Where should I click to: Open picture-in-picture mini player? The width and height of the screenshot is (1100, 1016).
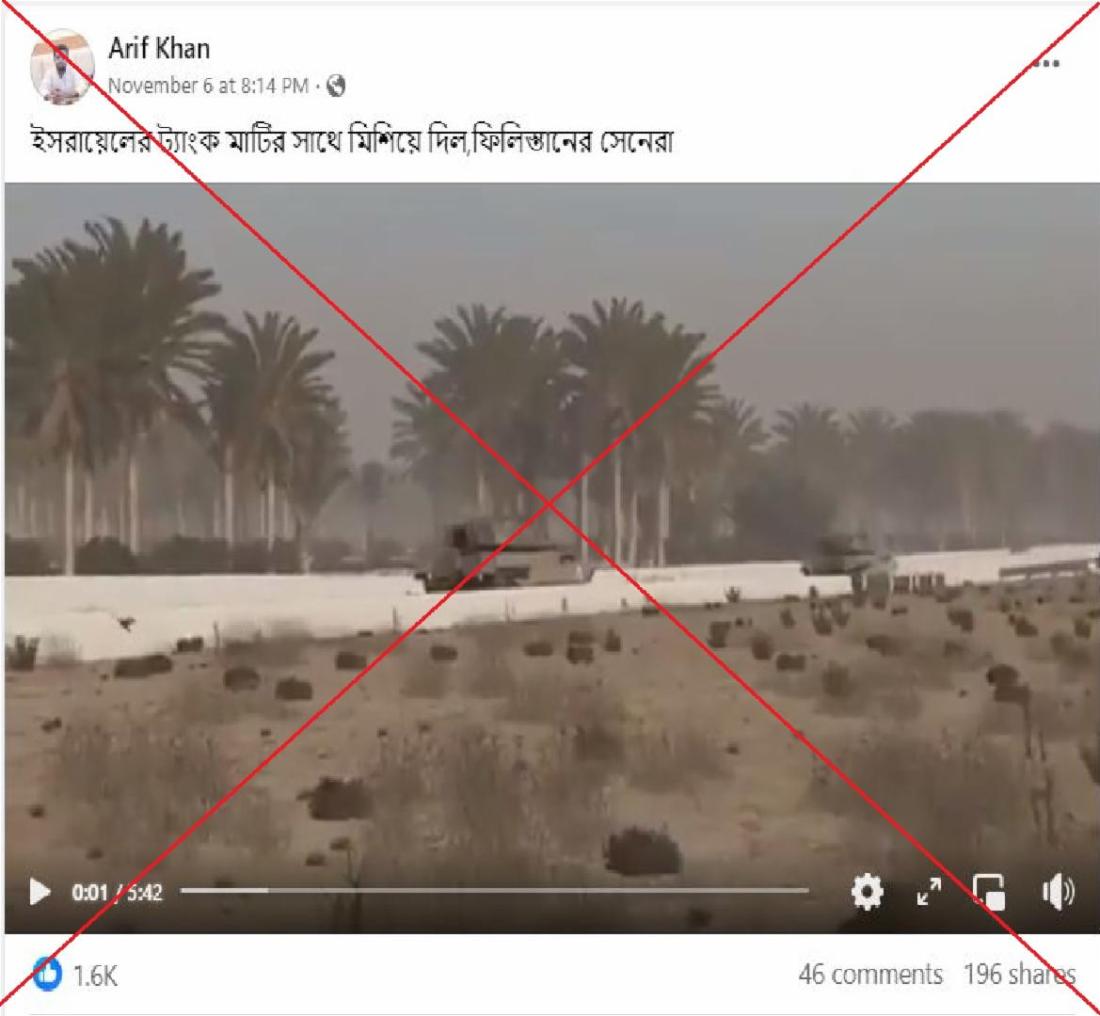pos(989,893)
